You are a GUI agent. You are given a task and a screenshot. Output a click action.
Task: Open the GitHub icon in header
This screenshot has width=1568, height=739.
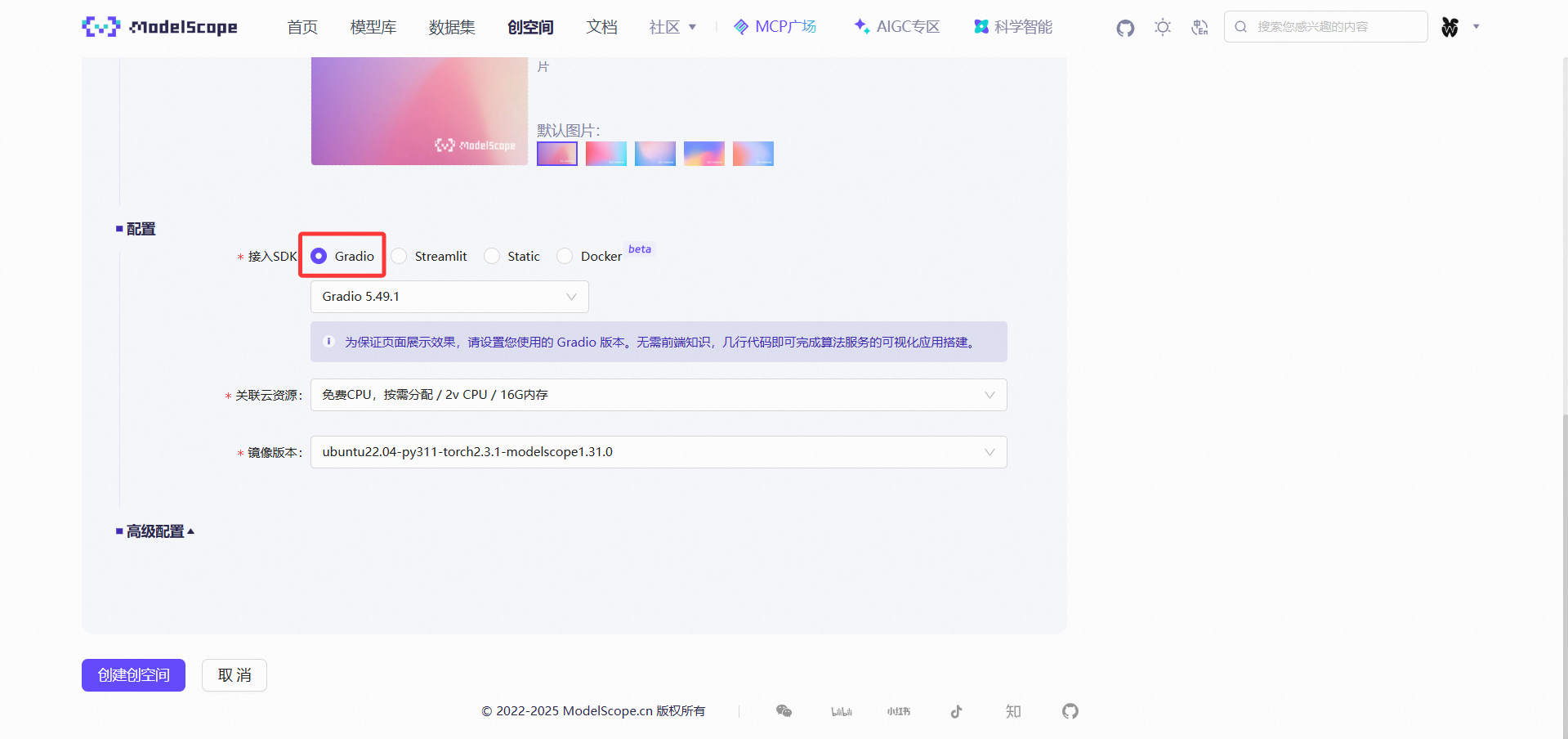pos(1125,28)
